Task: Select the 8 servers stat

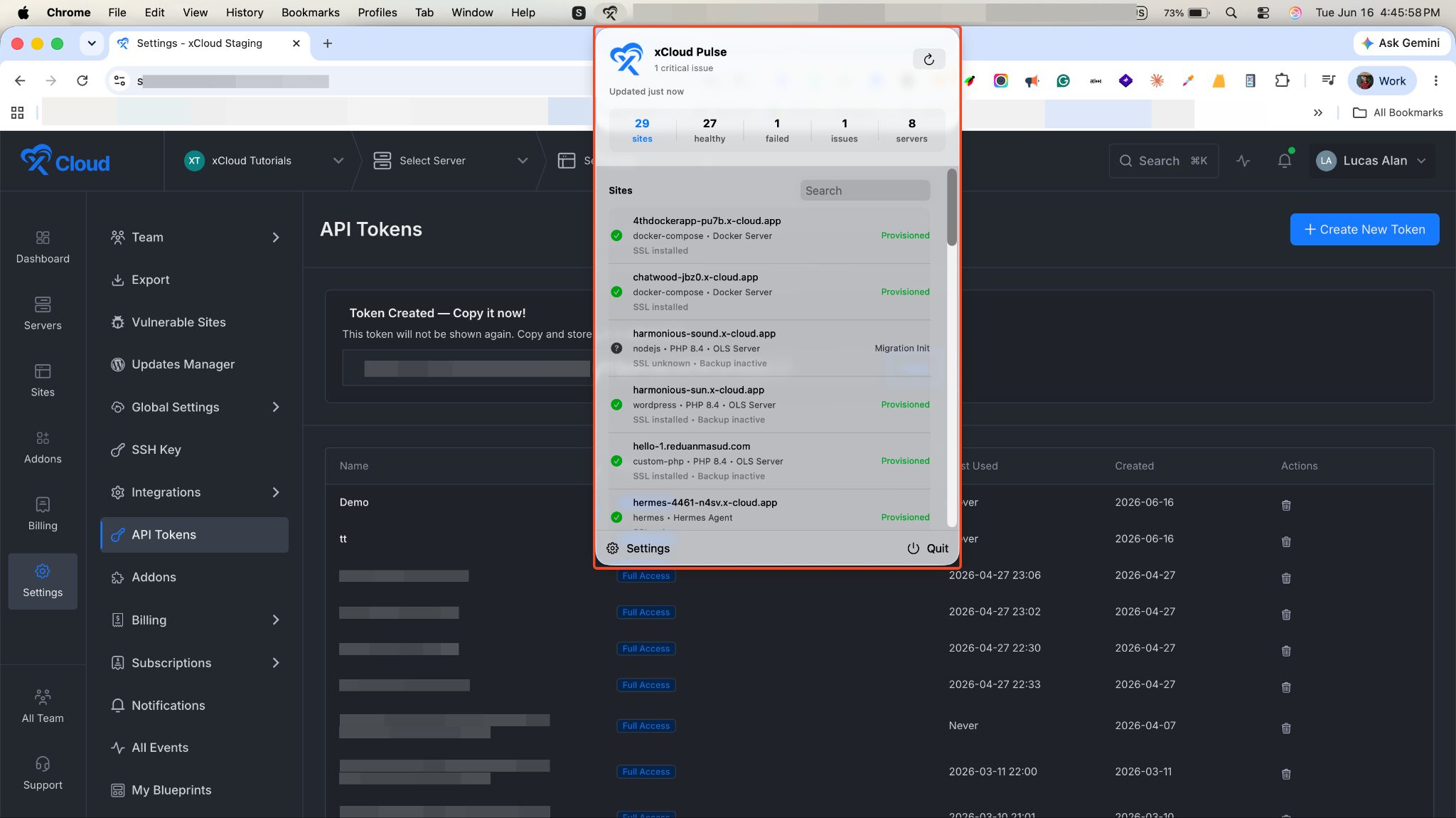Action: (x=911, y=130)
